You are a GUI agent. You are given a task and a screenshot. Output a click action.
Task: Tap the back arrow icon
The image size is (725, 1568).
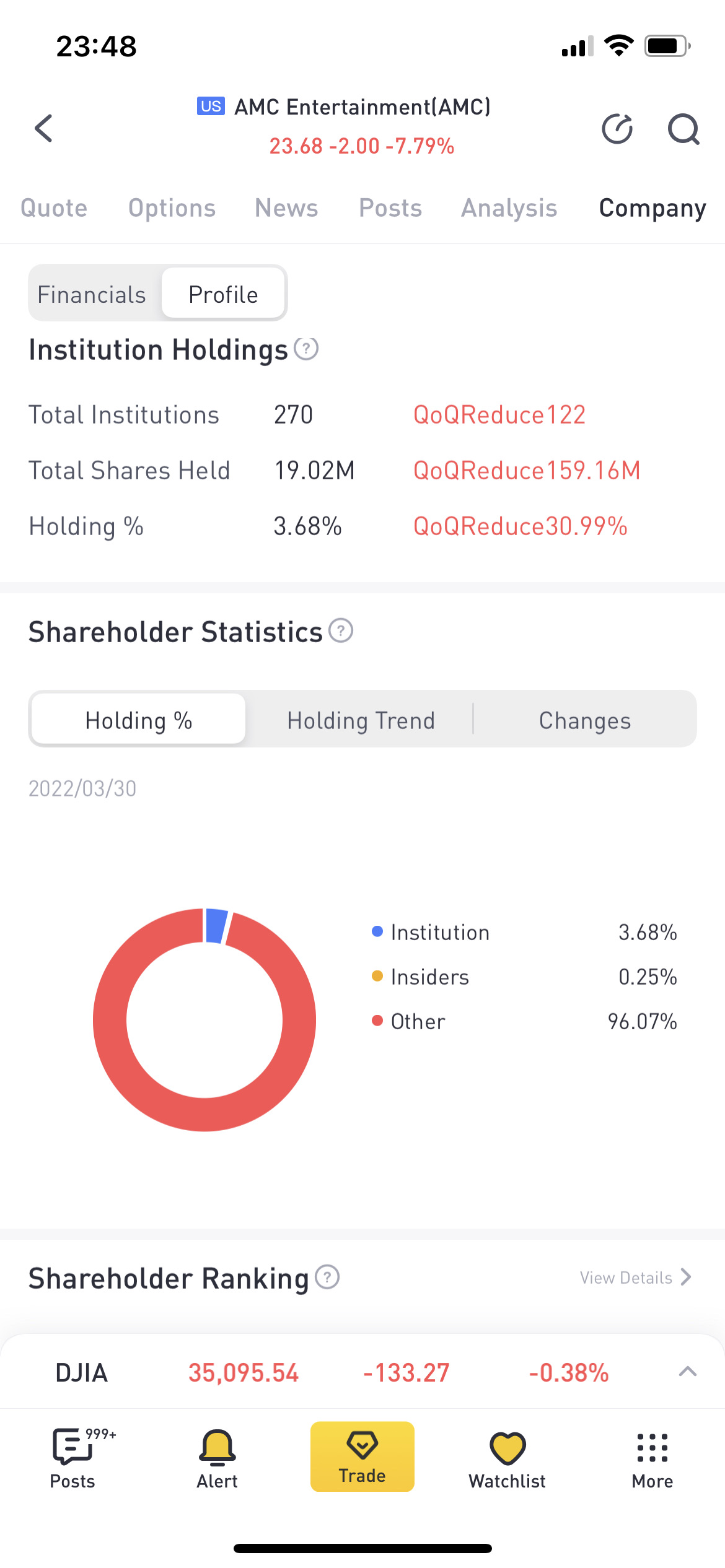[x=43, y=129]
